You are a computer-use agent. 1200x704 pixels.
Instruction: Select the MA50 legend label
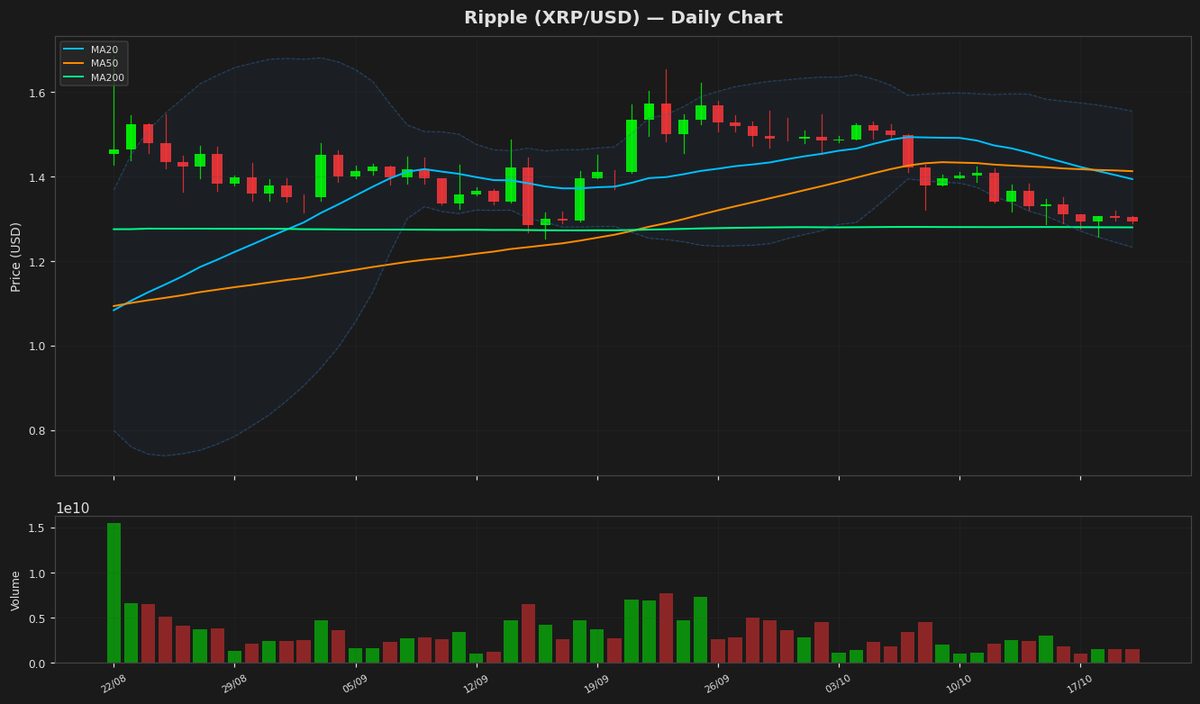(102, 63)
